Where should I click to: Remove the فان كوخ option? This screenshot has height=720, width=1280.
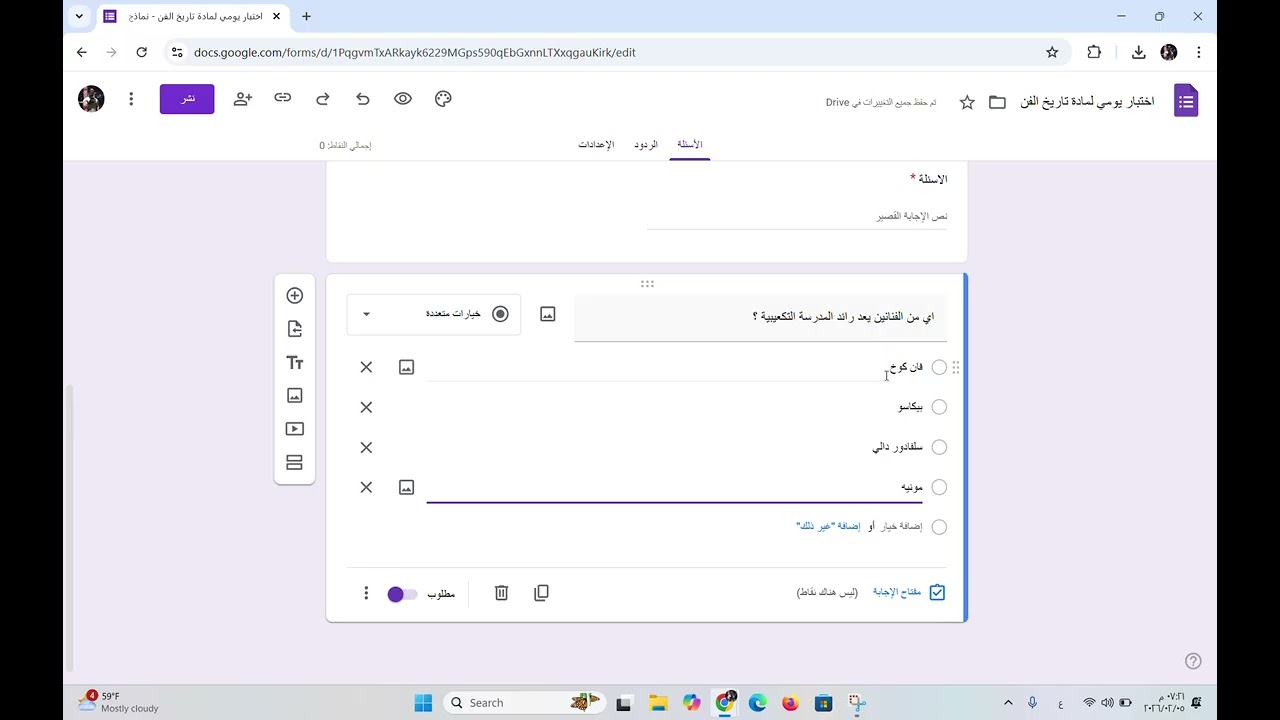coord(366,367)
